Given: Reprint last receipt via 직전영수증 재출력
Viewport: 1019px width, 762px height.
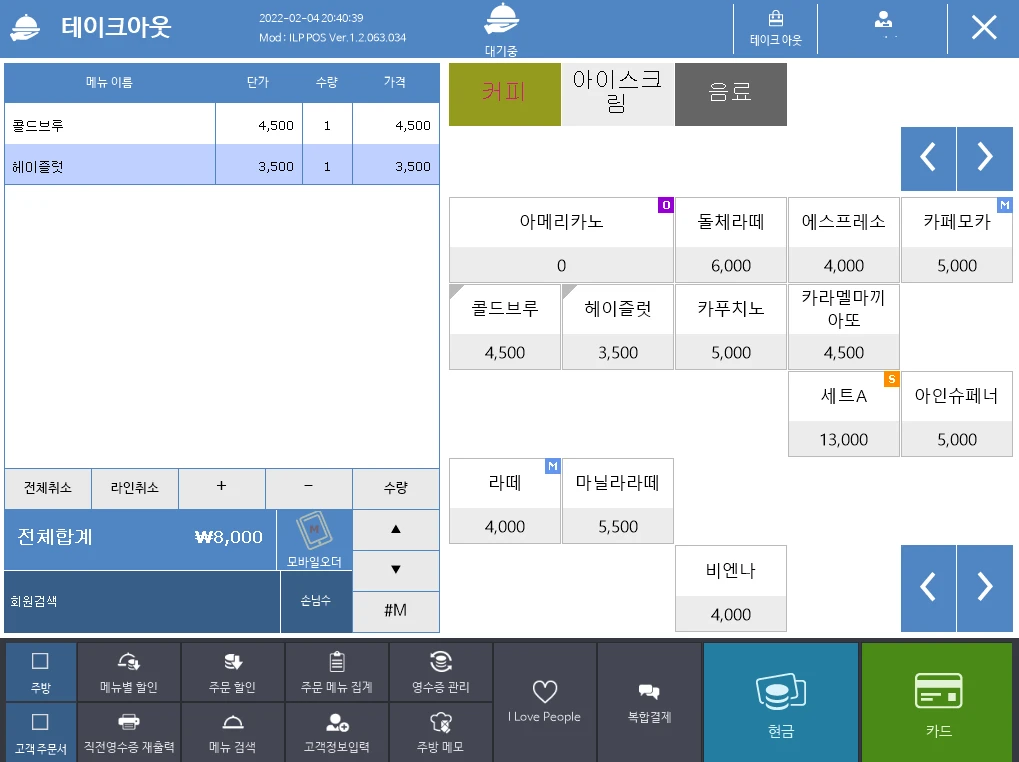Looking at the screenshot, I should pyautogui.click(x=128, y=732).
